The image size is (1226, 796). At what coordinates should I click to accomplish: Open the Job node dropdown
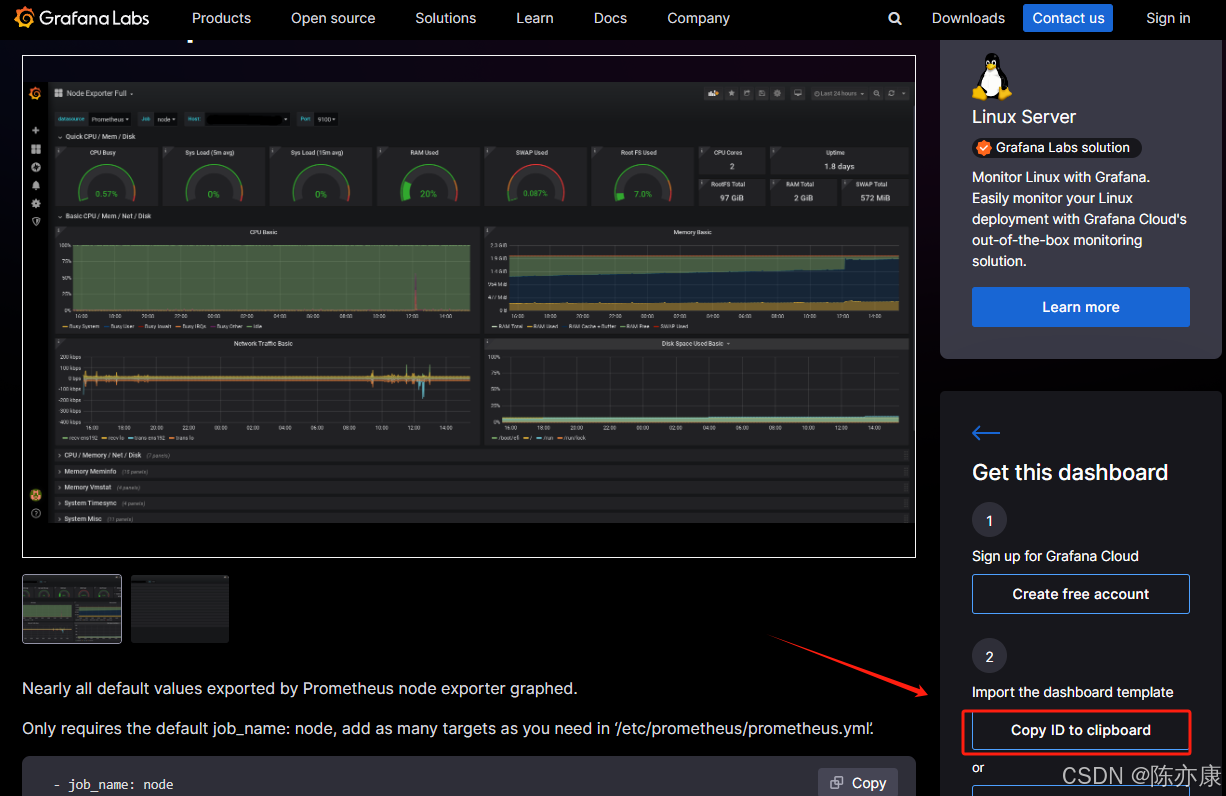[166, 119]
